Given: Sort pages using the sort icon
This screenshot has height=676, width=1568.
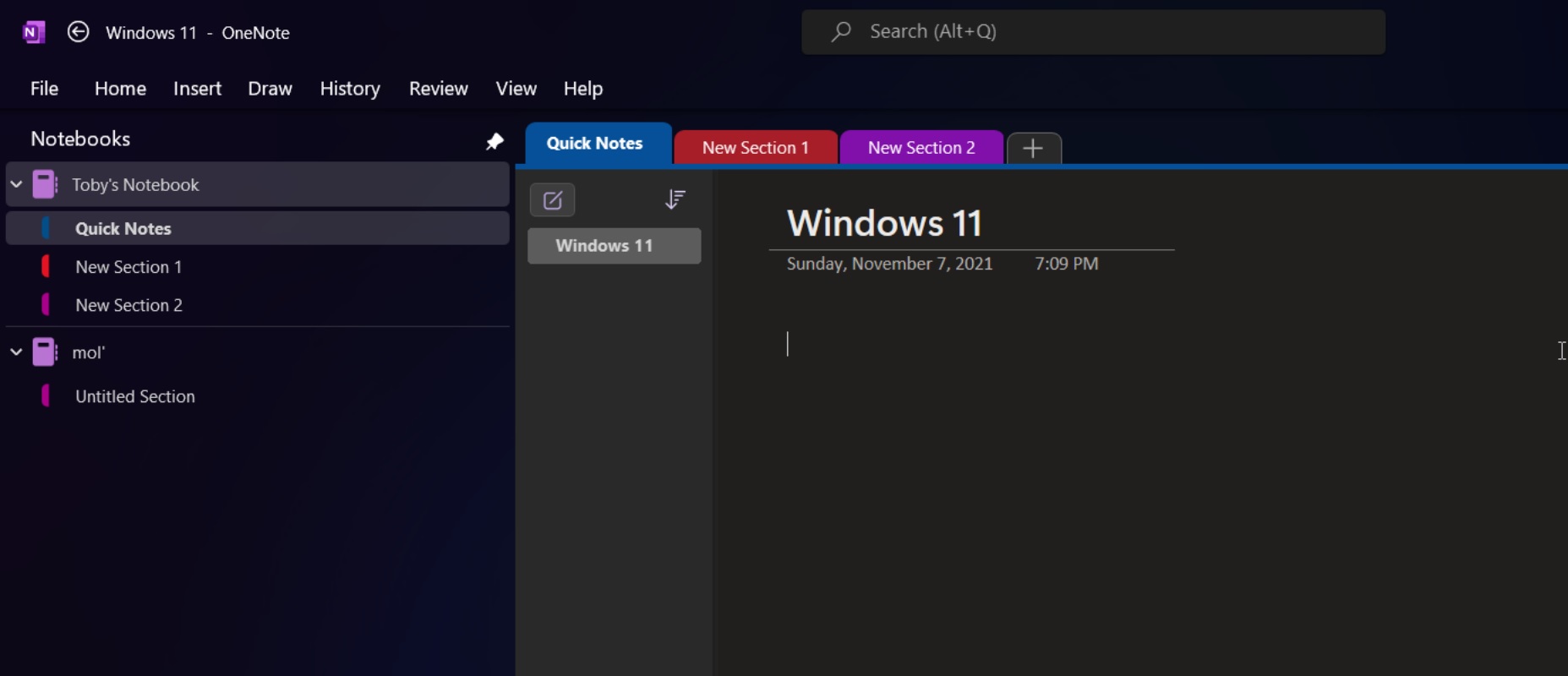Looking at the screenshot, I should [675, 199].
